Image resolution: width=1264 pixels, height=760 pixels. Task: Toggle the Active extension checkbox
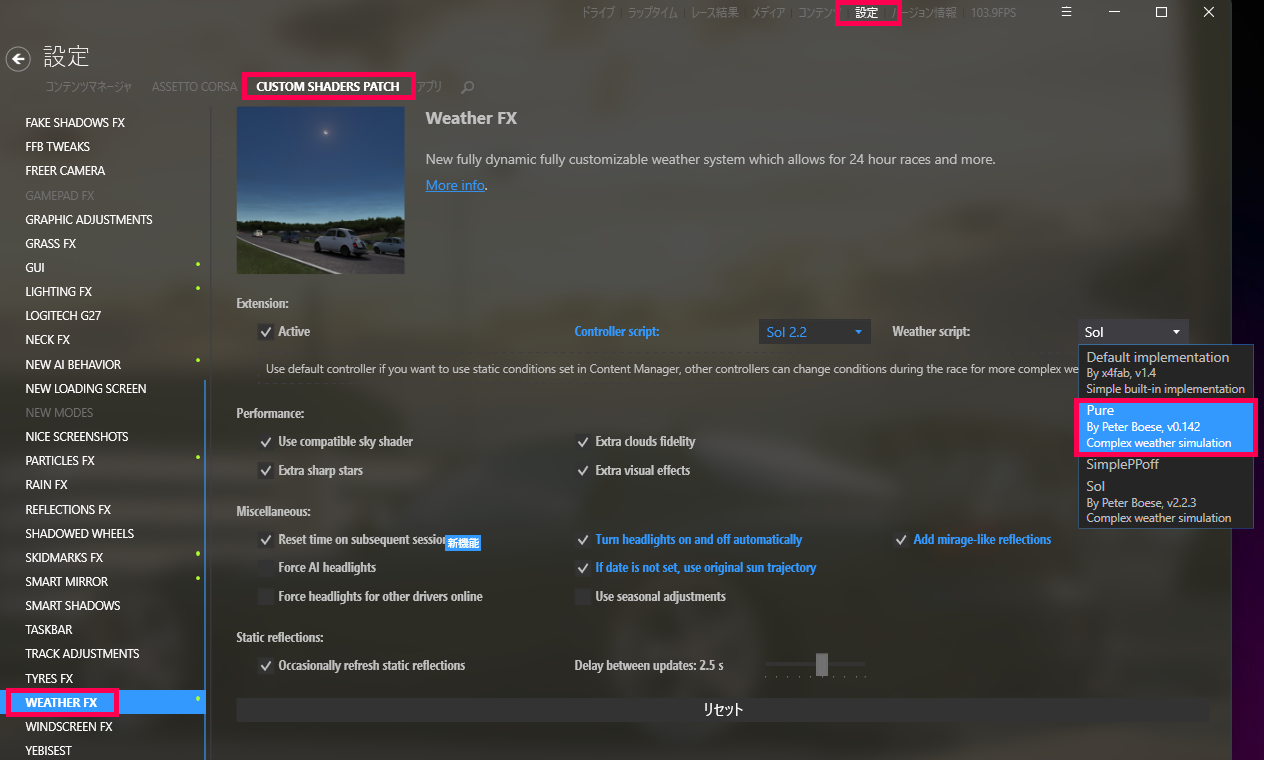(x=266, y=331)
